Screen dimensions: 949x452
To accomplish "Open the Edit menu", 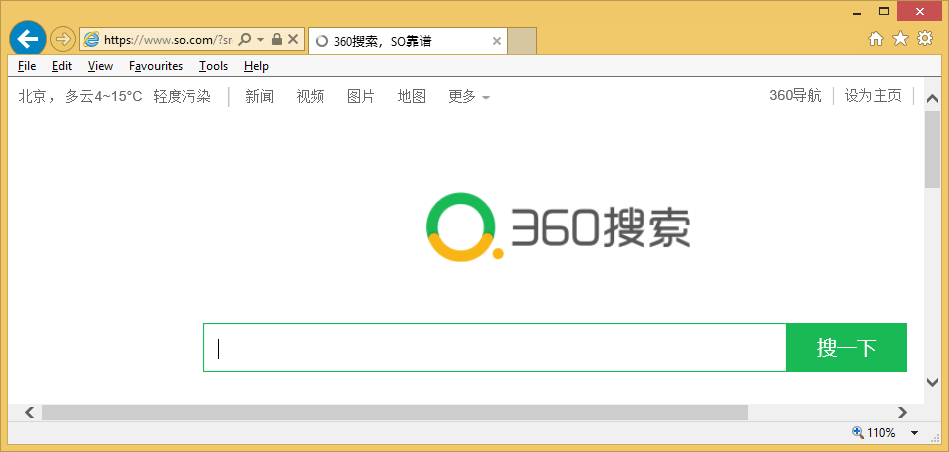I will coord(62,66).
